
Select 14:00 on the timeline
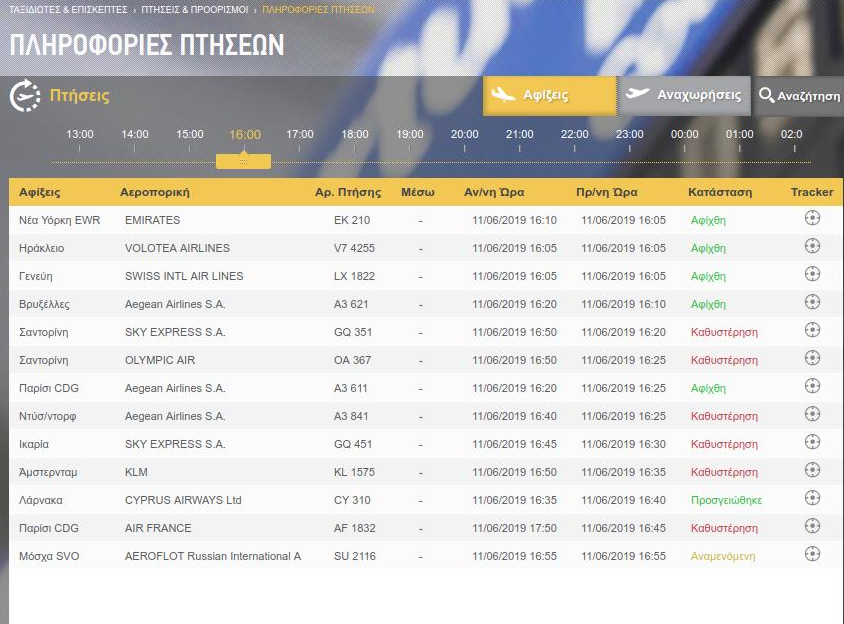click(135, 134)
